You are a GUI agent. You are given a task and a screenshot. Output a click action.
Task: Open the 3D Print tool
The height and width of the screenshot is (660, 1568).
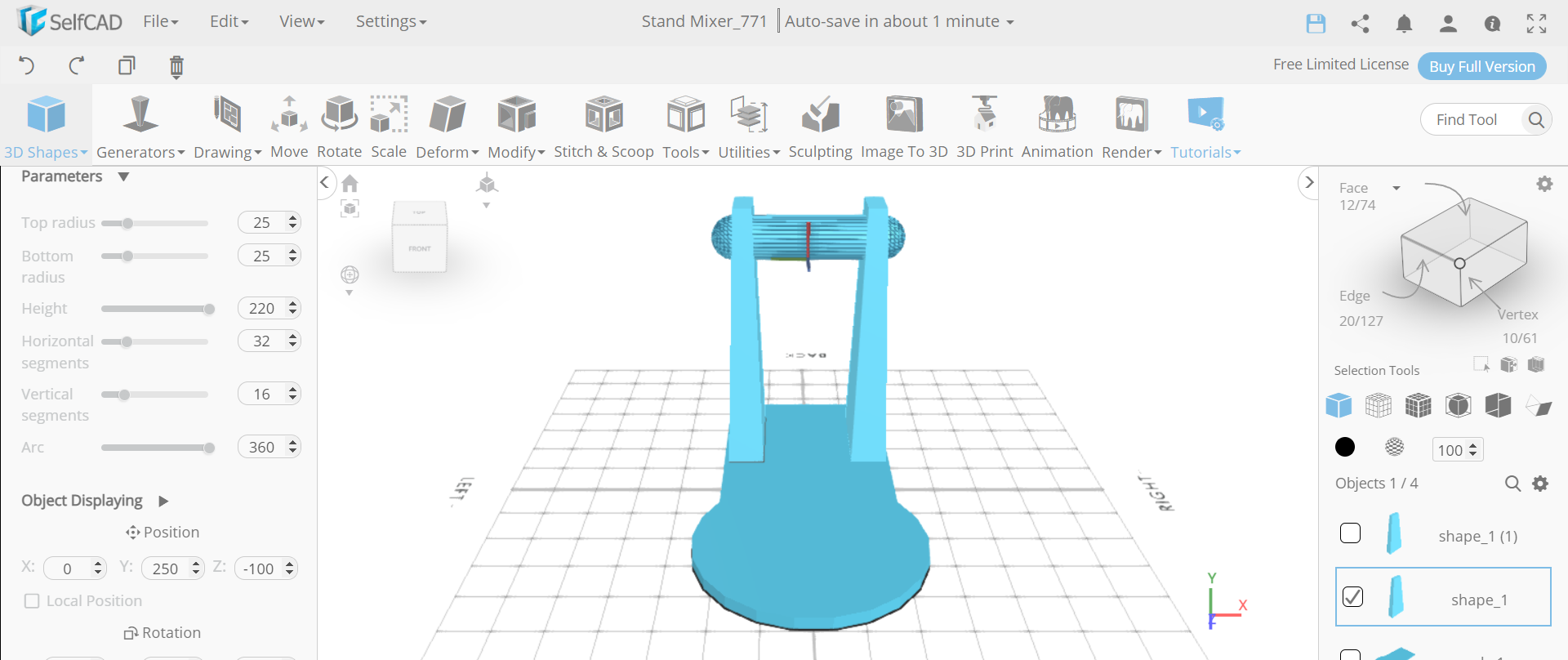[984, 127]
